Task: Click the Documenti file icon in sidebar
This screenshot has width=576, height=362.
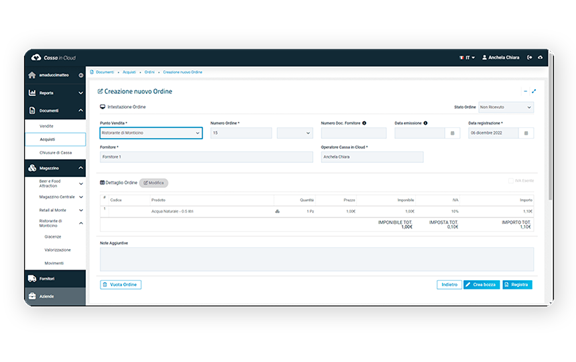Action: pos(32,110)
